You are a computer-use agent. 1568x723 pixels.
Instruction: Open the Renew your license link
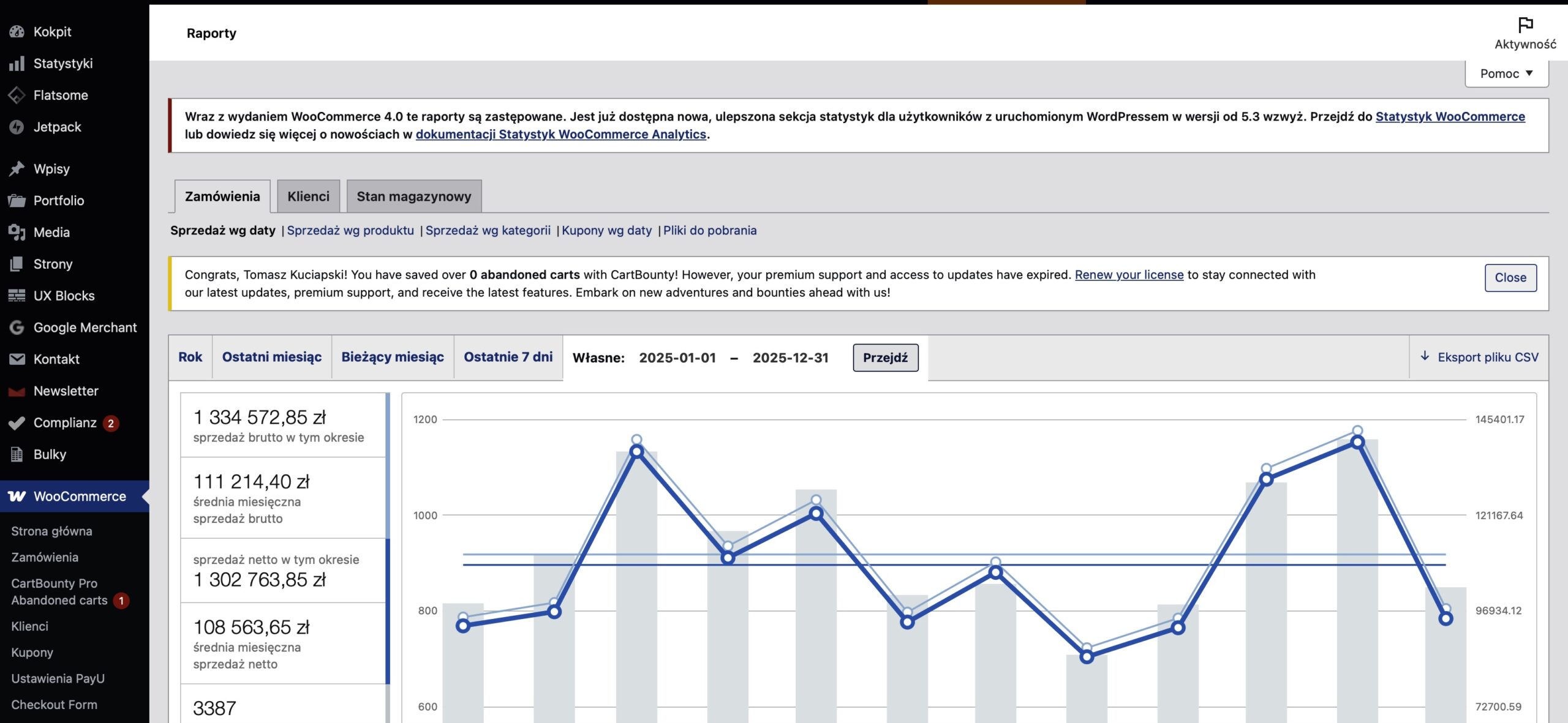[1129, 275]
